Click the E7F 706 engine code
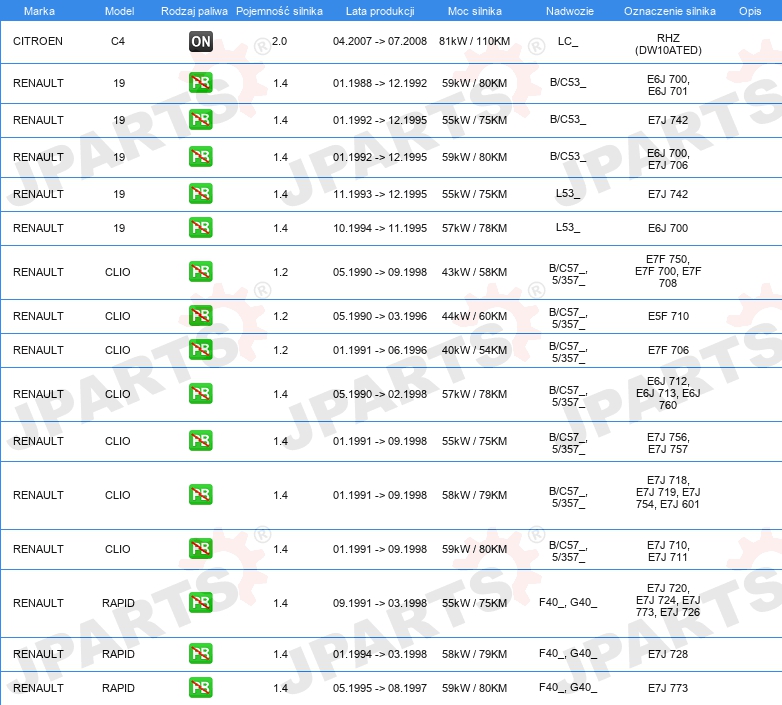Screen dimensions: 782x705 click(x=668, y=350)
